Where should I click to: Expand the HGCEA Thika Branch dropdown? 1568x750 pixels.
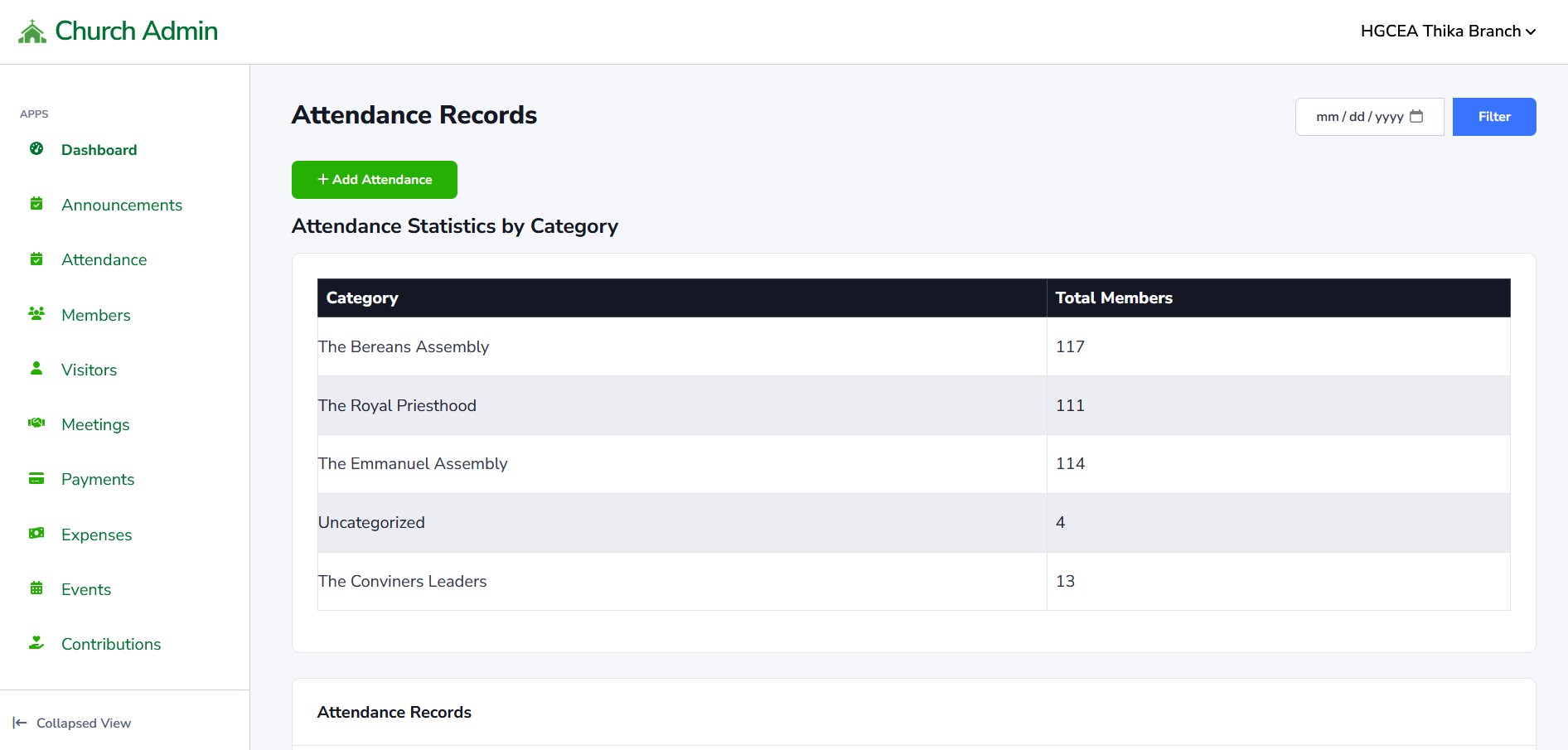tap(1448, 31)
